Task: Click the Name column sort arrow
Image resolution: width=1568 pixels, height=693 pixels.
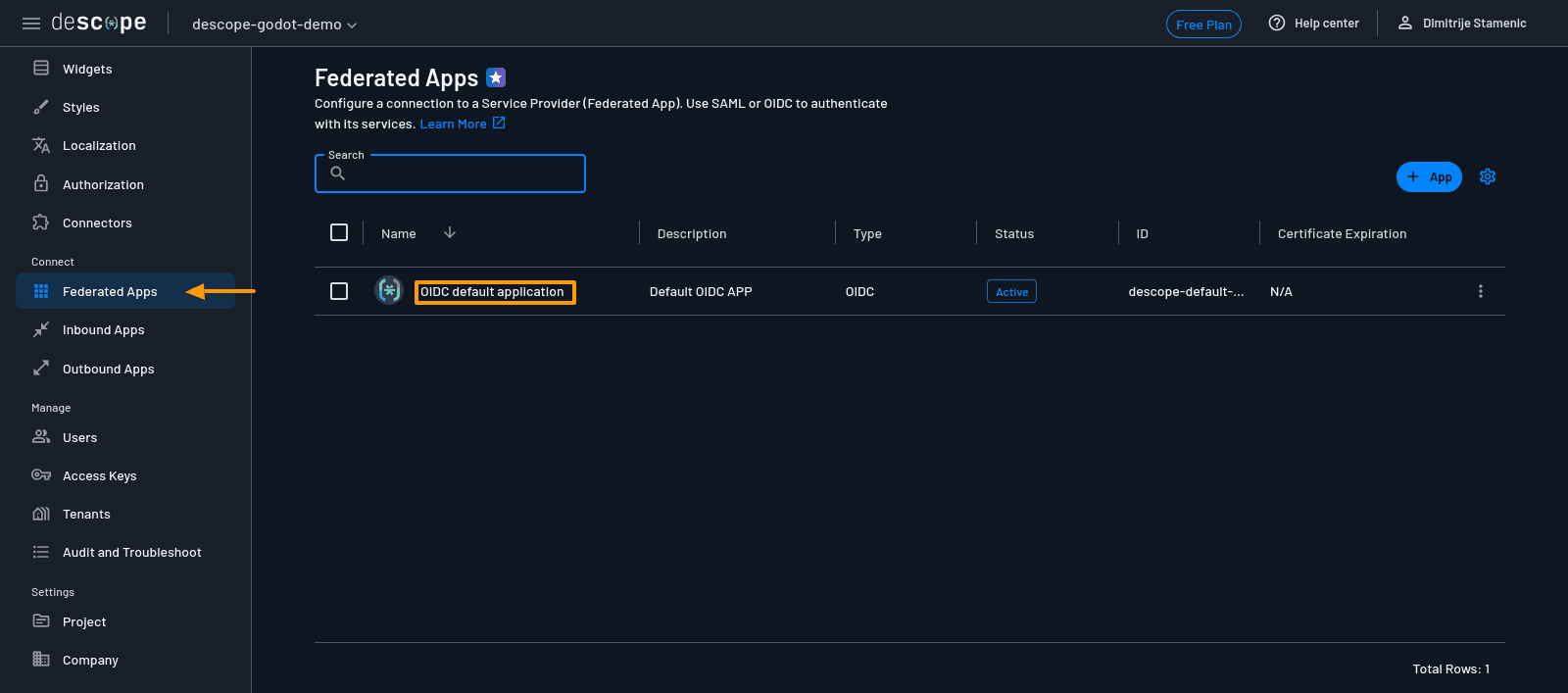Action: coord(450,233)
